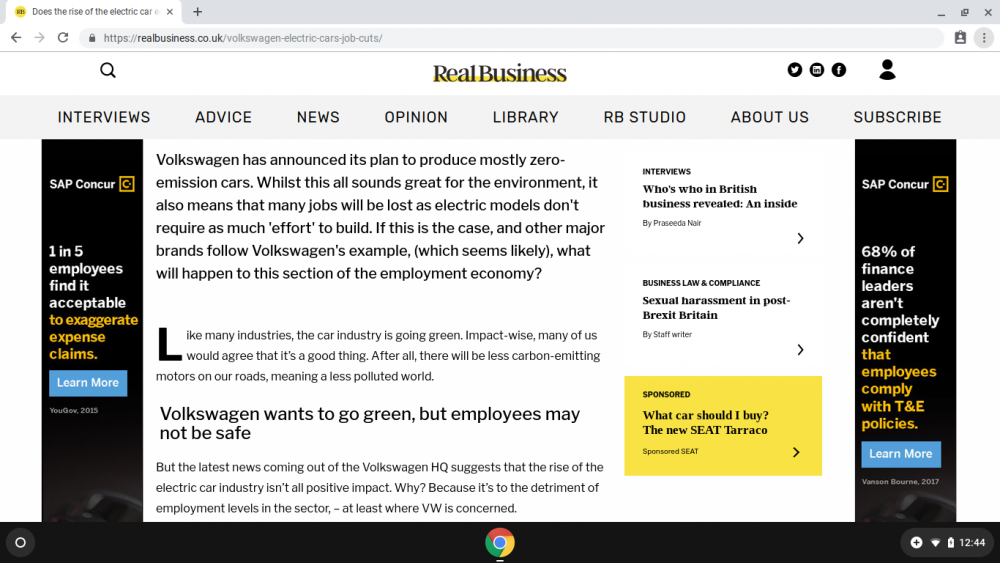Screen dimensions: 1000x563
Task: View site security lock info
Action: tap(92, 38)
